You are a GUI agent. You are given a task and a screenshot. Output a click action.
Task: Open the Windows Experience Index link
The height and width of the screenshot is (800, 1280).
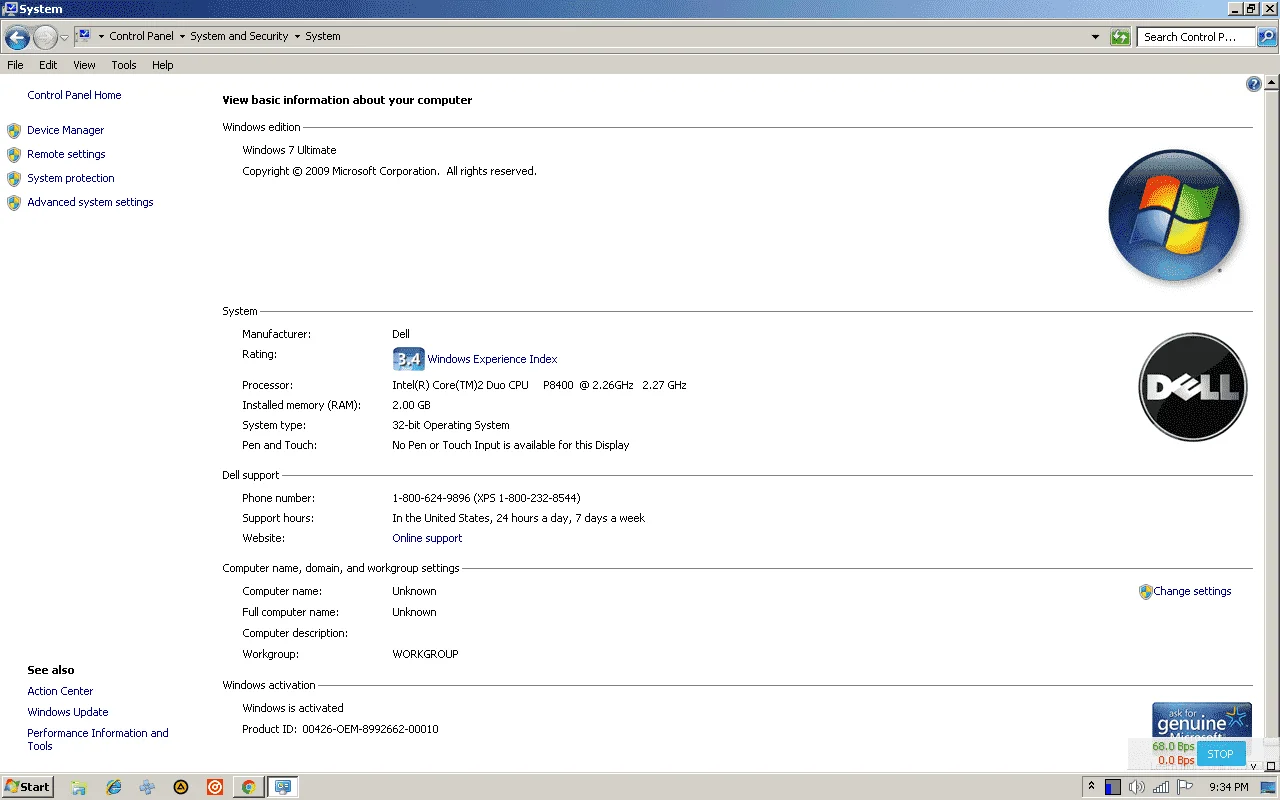click(x=492, y=359)
